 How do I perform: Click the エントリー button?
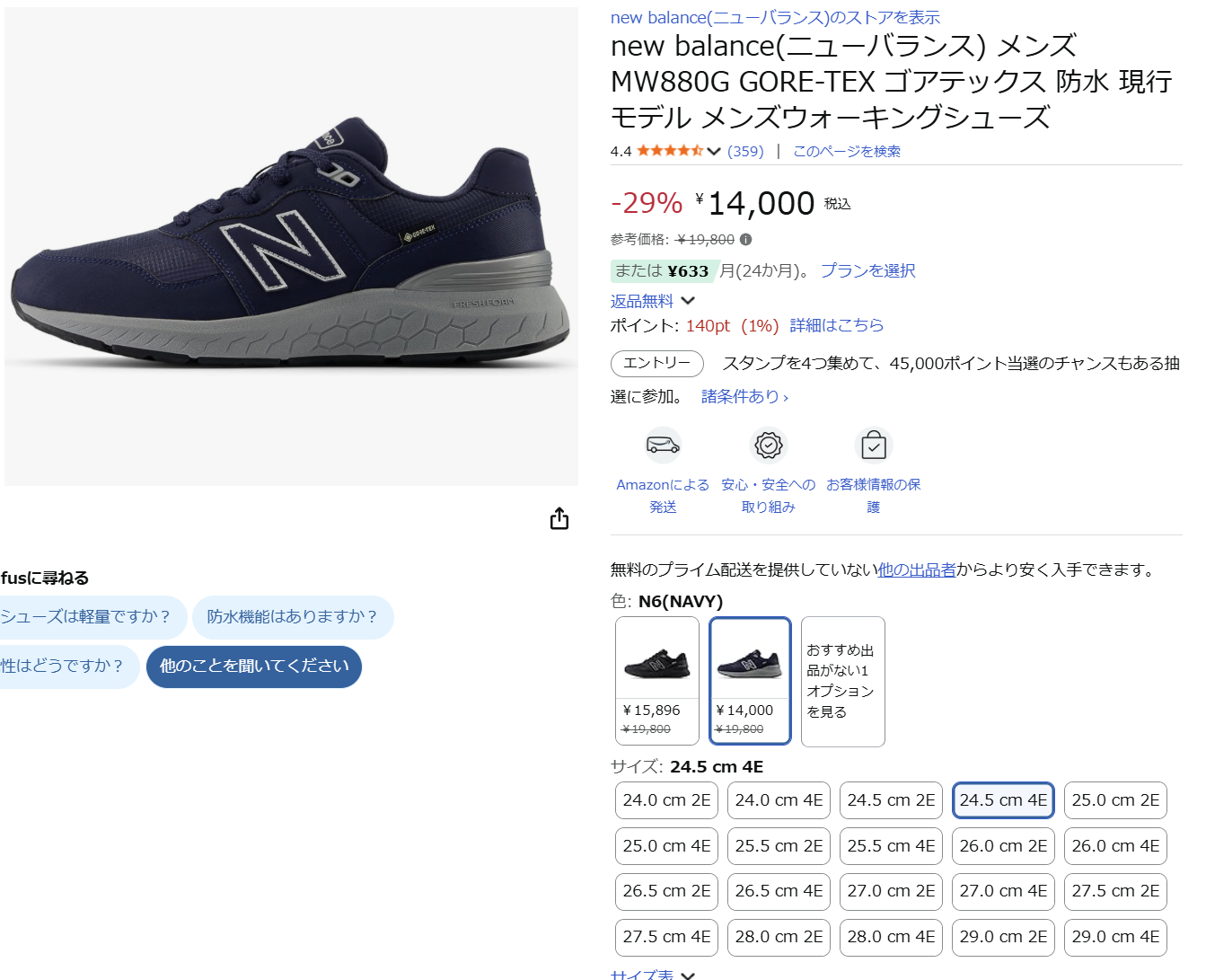(656, 363)
